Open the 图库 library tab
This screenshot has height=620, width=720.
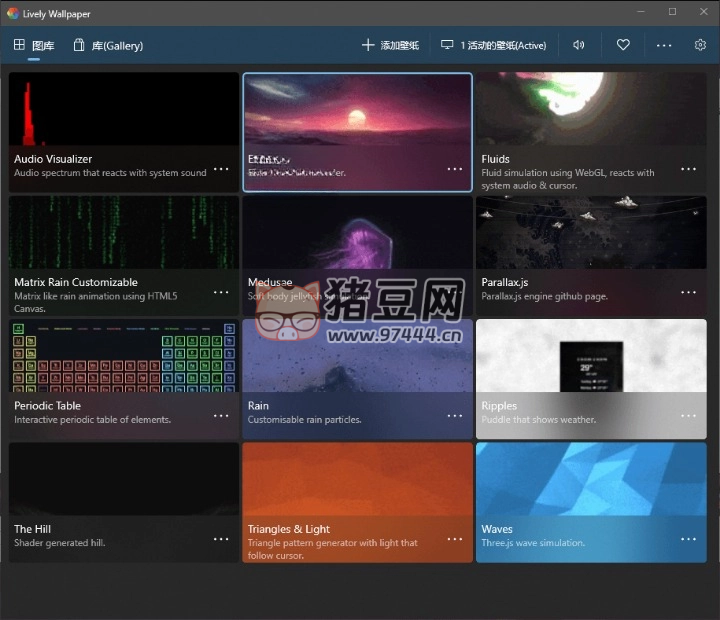(x=34, y=45)
